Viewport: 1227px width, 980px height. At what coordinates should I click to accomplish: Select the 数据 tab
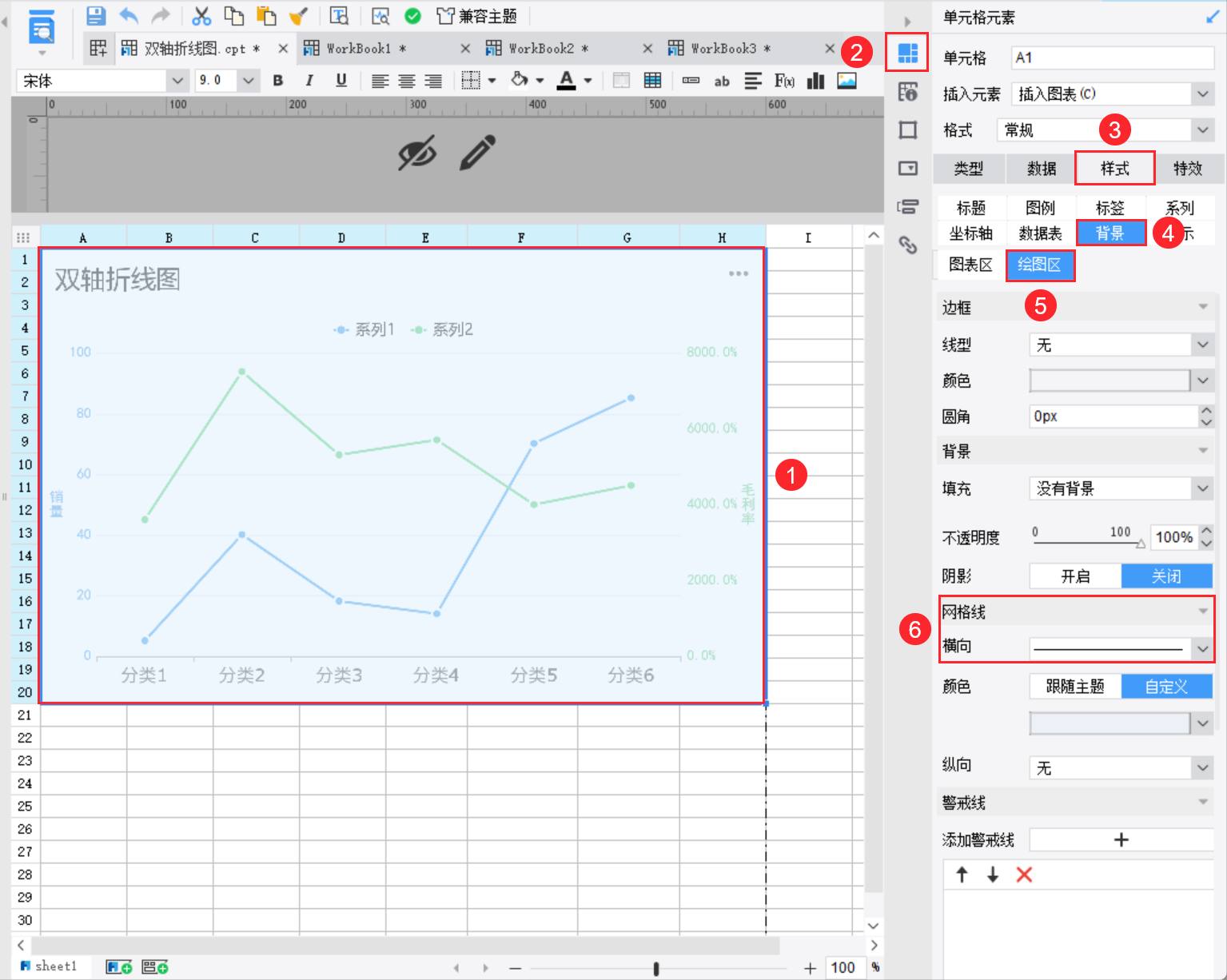pyautogui.click(x=1042, y=169)
